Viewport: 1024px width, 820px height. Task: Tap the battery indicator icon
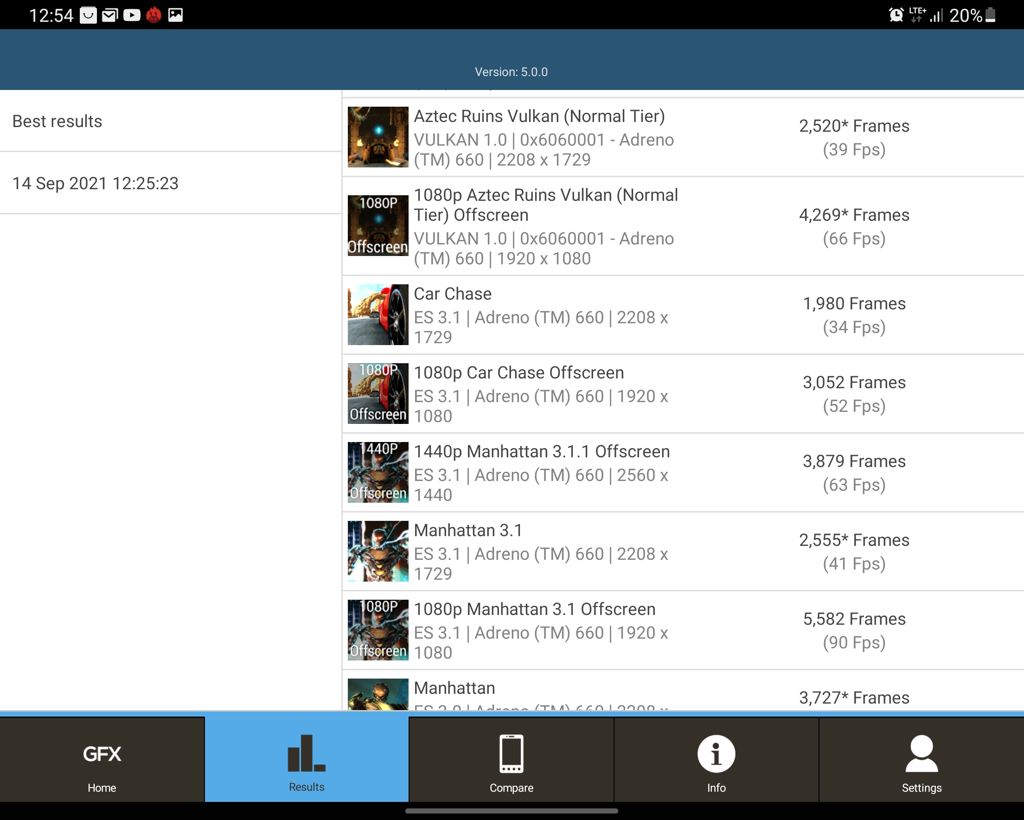pos(991,15)
